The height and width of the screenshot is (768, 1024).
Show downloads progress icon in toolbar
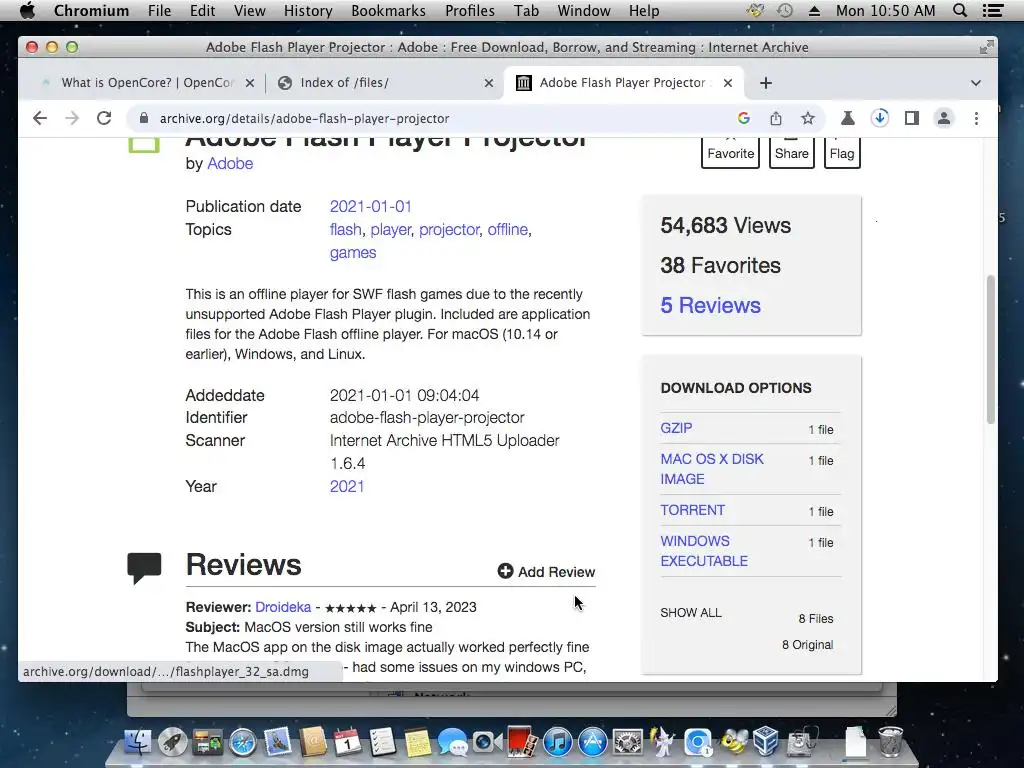(880, 118)
